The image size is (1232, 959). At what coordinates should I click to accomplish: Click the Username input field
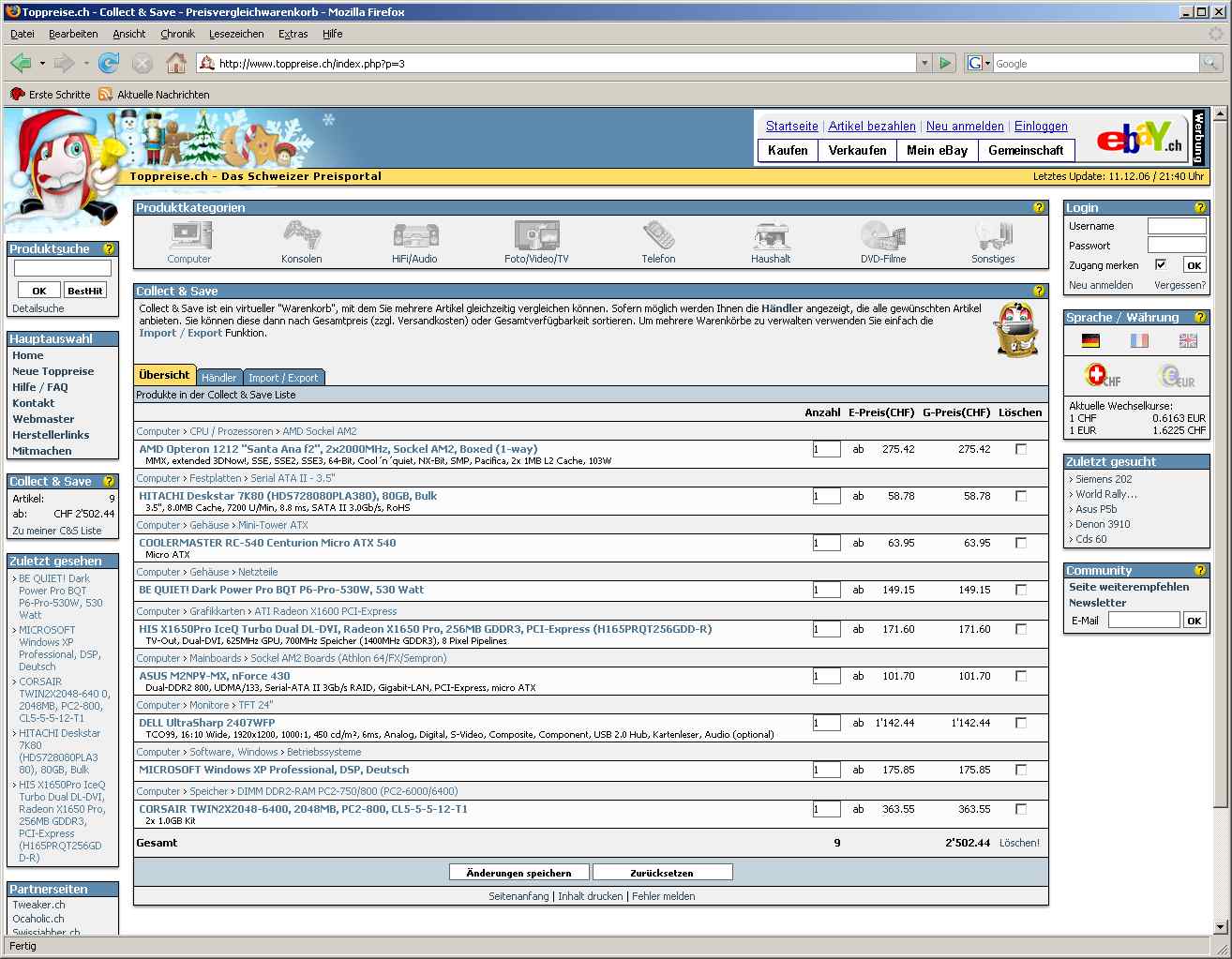pyautogui.click(x=1177, y=226)
